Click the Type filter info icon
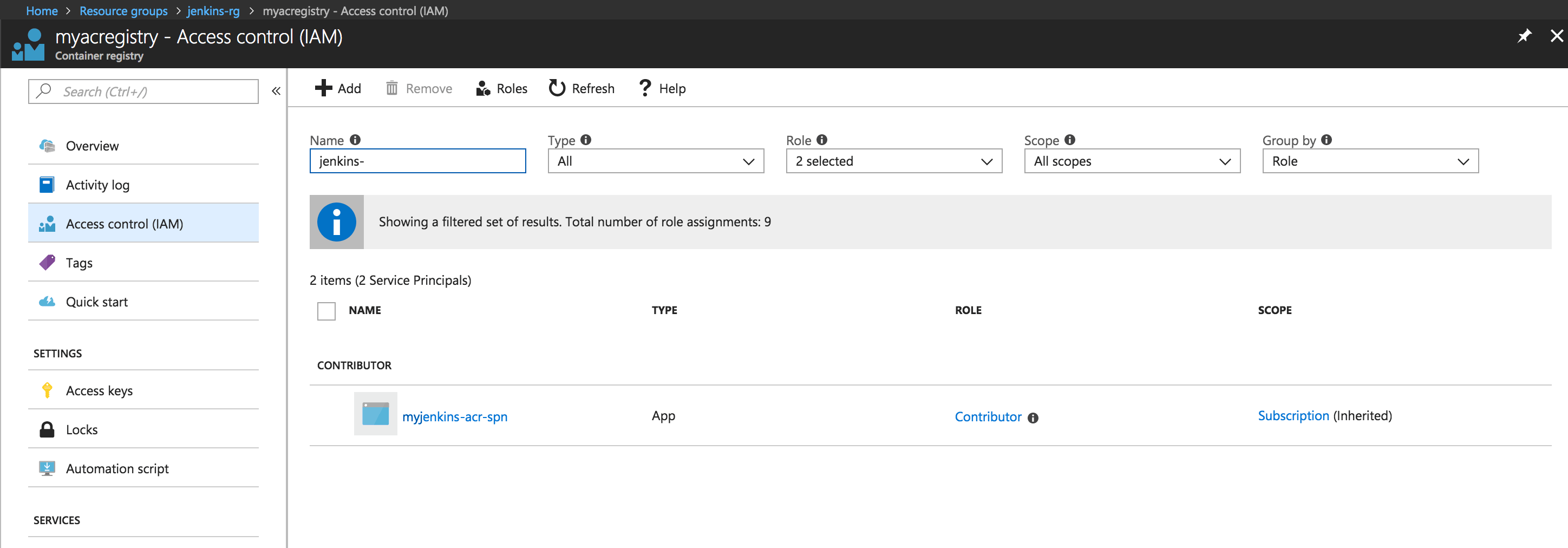1568x548 pixels. tap(586, 139)
